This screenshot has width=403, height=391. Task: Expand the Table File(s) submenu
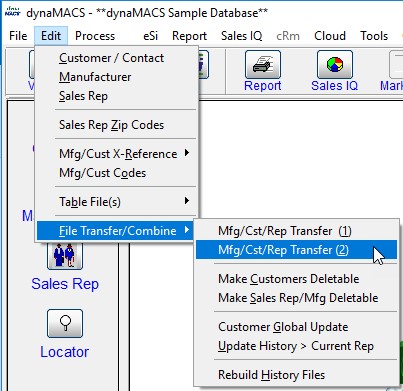[117, 201]
